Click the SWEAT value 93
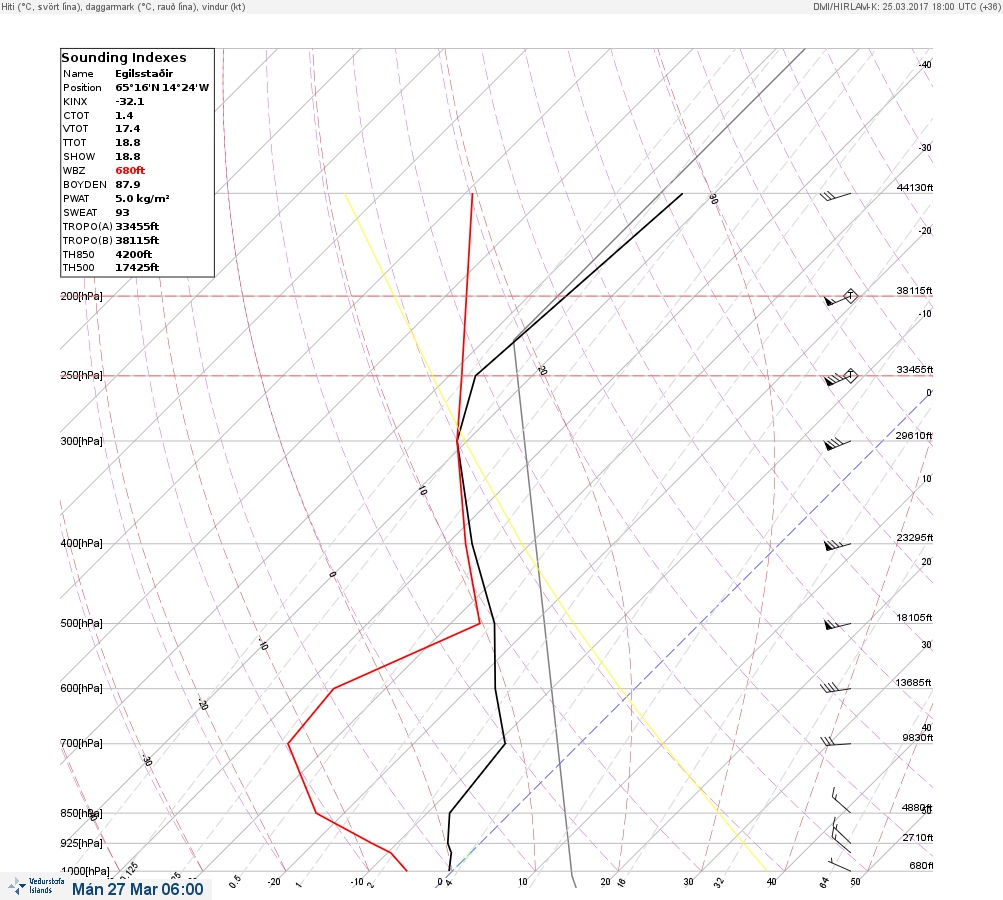 click(122, 213)
